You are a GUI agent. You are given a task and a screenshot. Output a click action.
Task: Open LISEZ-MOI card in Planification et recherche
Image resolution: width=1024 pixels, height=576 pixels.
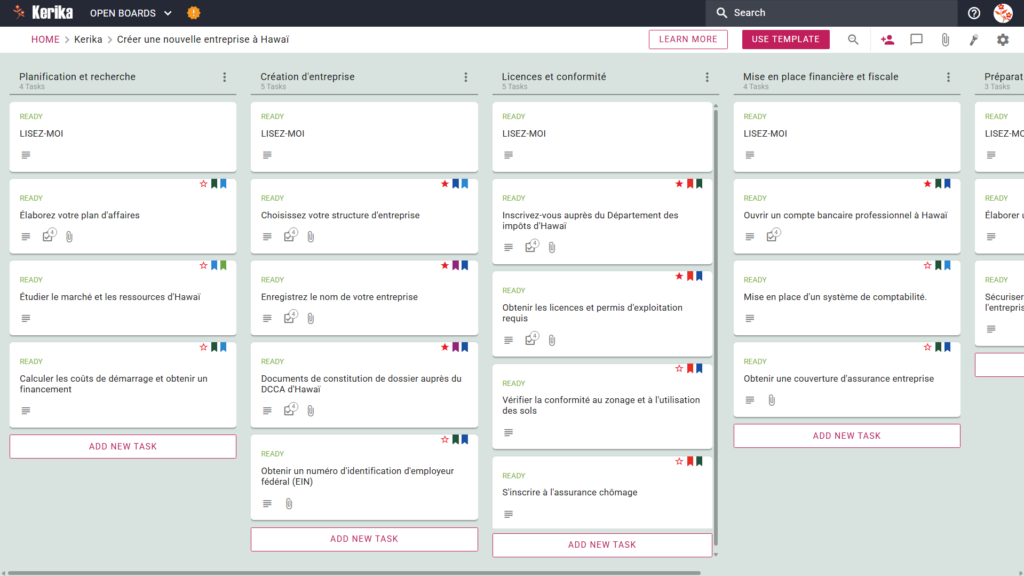point(123,137)
